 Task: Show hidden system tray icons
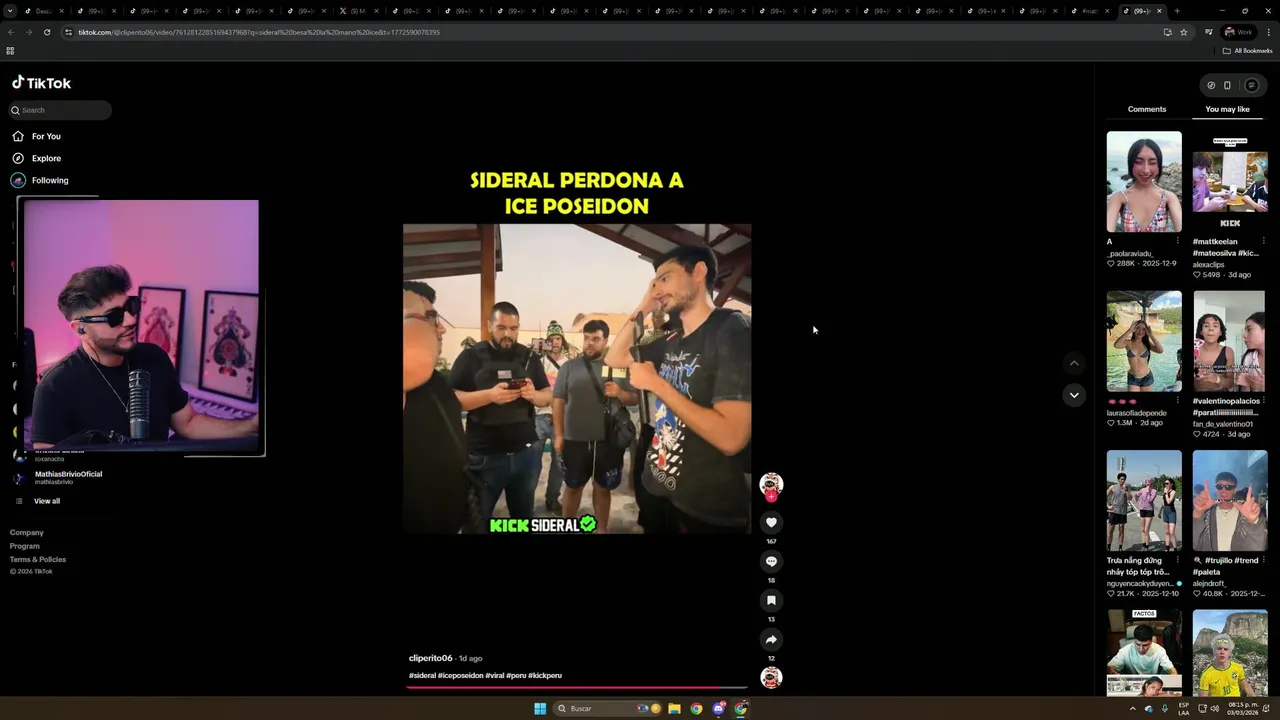pos(1132,708)
